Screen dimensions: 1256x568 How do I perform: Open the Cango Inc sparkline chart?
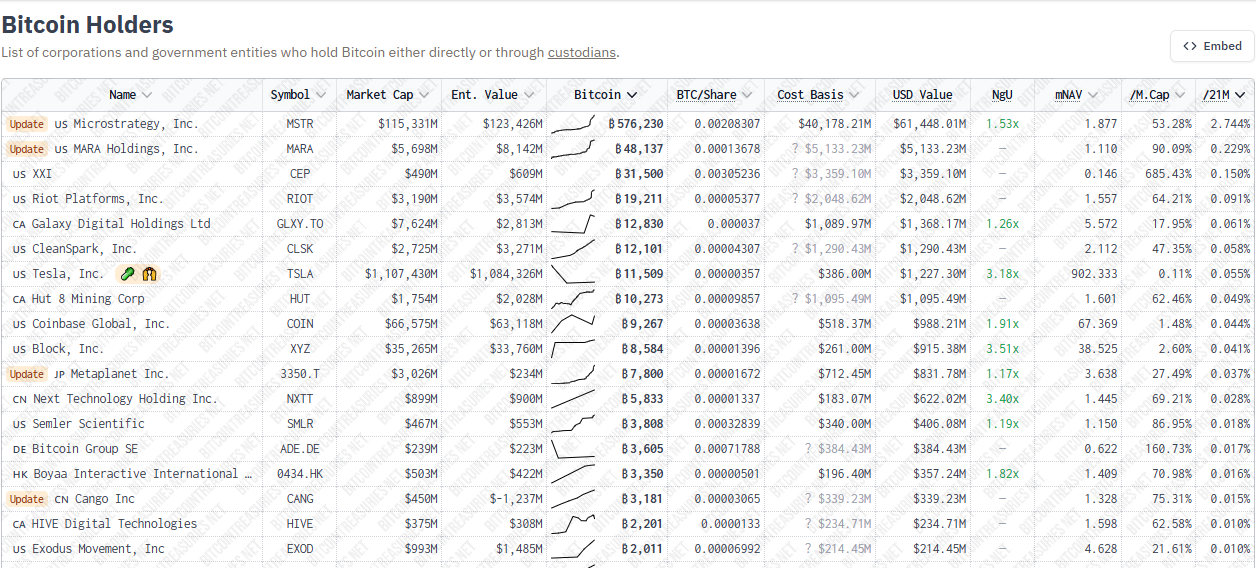coord(573,499)
